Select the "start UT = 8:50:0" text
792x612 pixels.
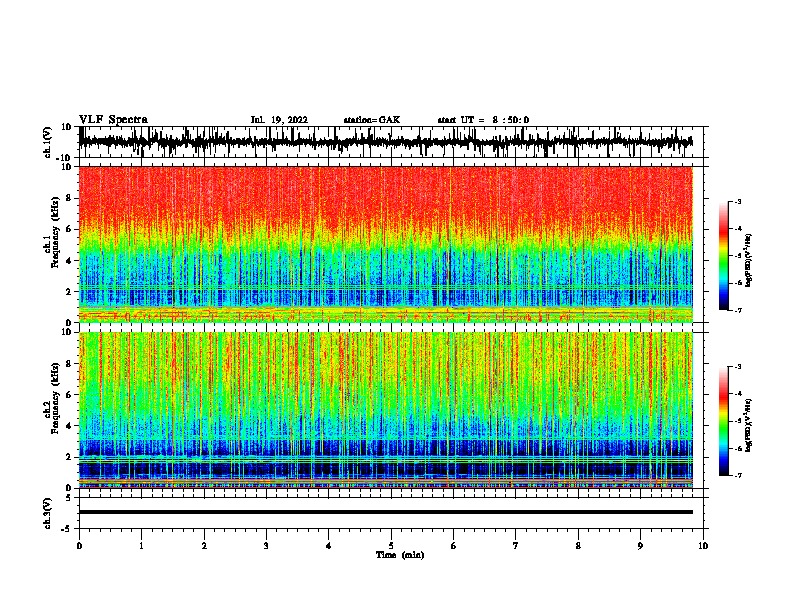(483, 120)
